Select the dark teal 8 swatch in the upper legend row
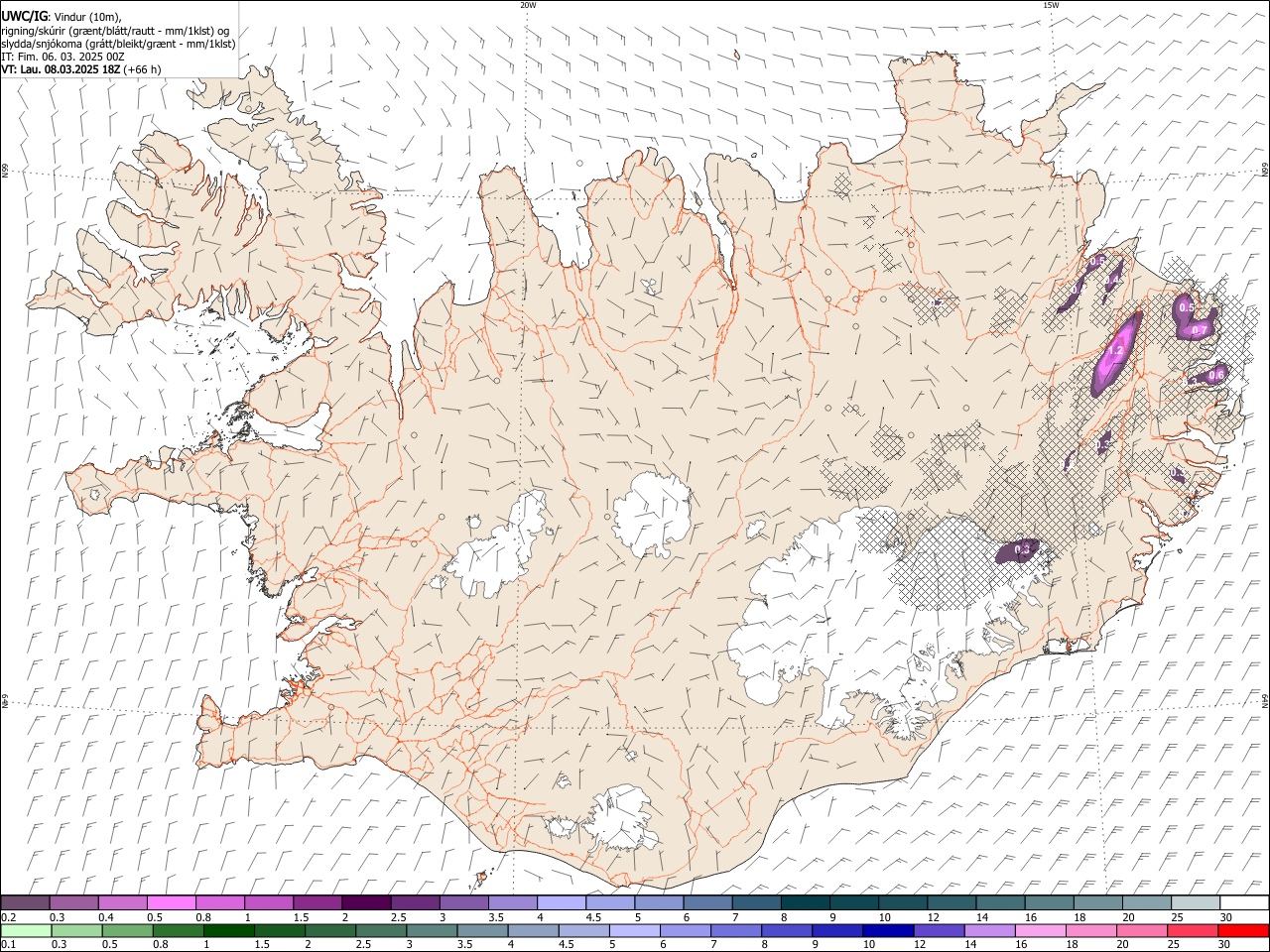Viewport: 1270px width, 952px height. [x=805, y=903]
